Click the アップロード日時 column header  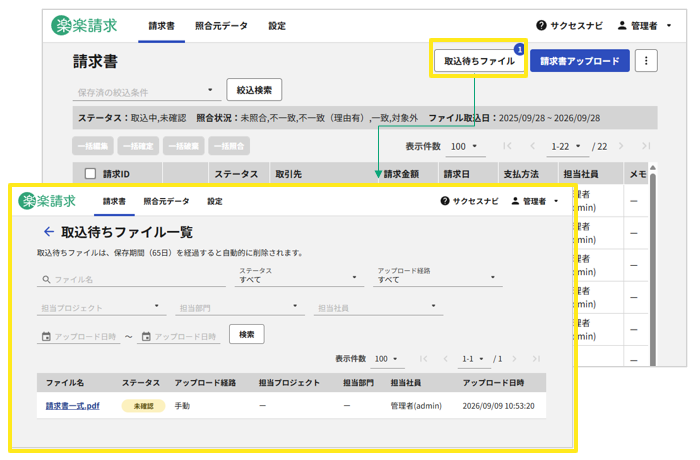click(x=493, y=383)
